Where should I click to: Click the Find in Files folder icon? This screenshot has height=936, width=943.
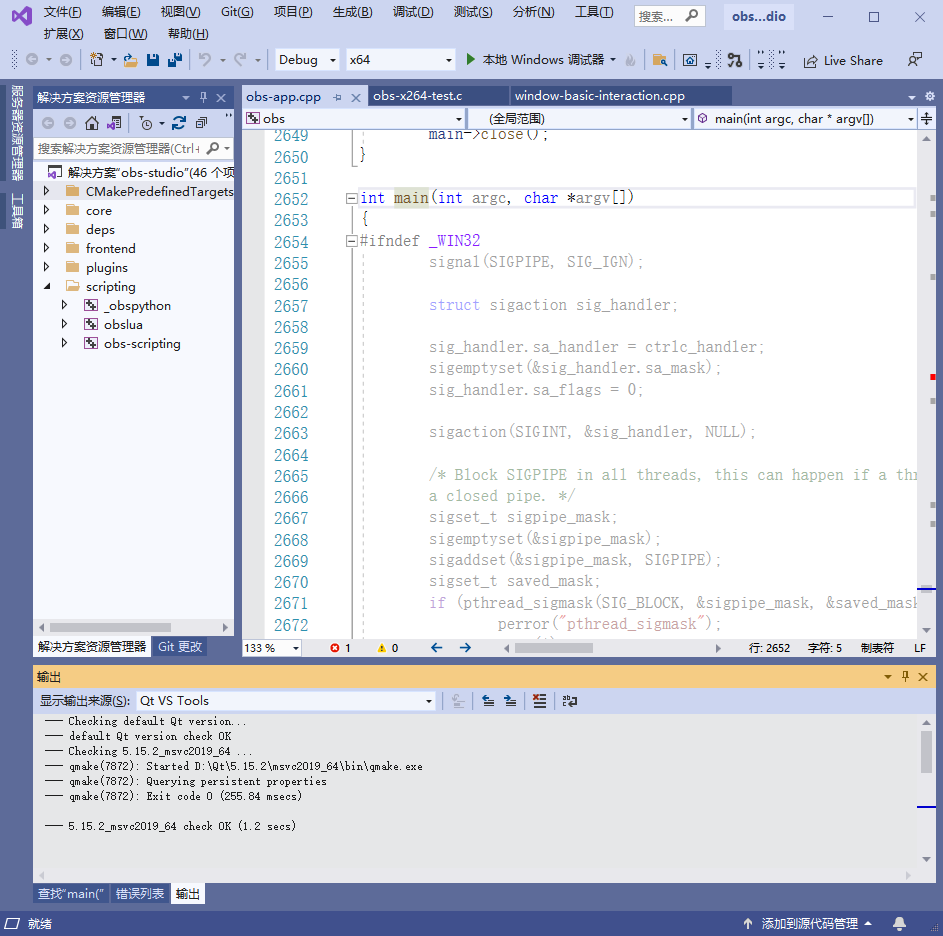[x=660, y=60]
